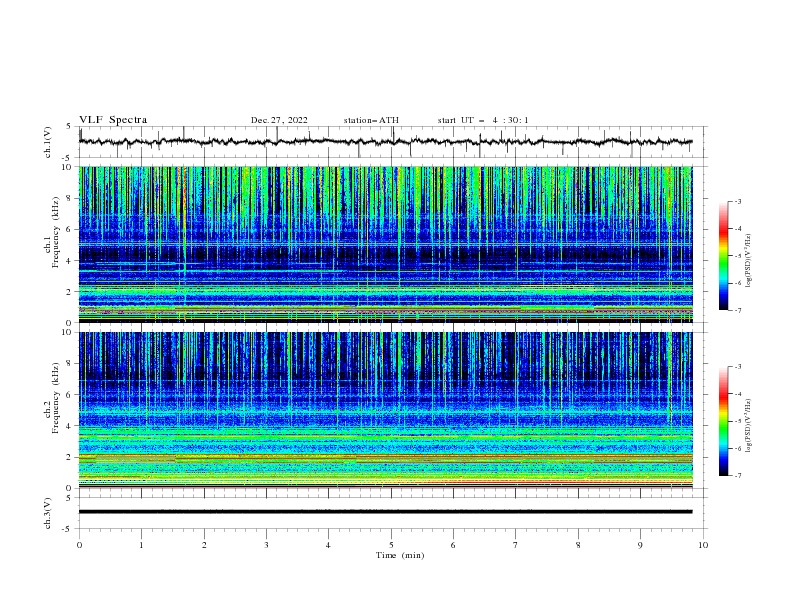Click the "ch.1(V)" axis label
The width and height of the screenshot is (792, 612).
(48, 142)
